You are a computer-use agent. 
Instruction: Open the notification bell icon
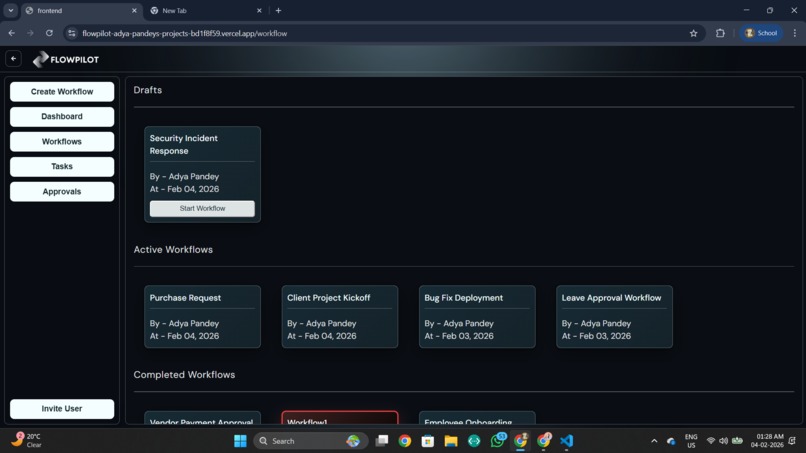pos(792,441)
